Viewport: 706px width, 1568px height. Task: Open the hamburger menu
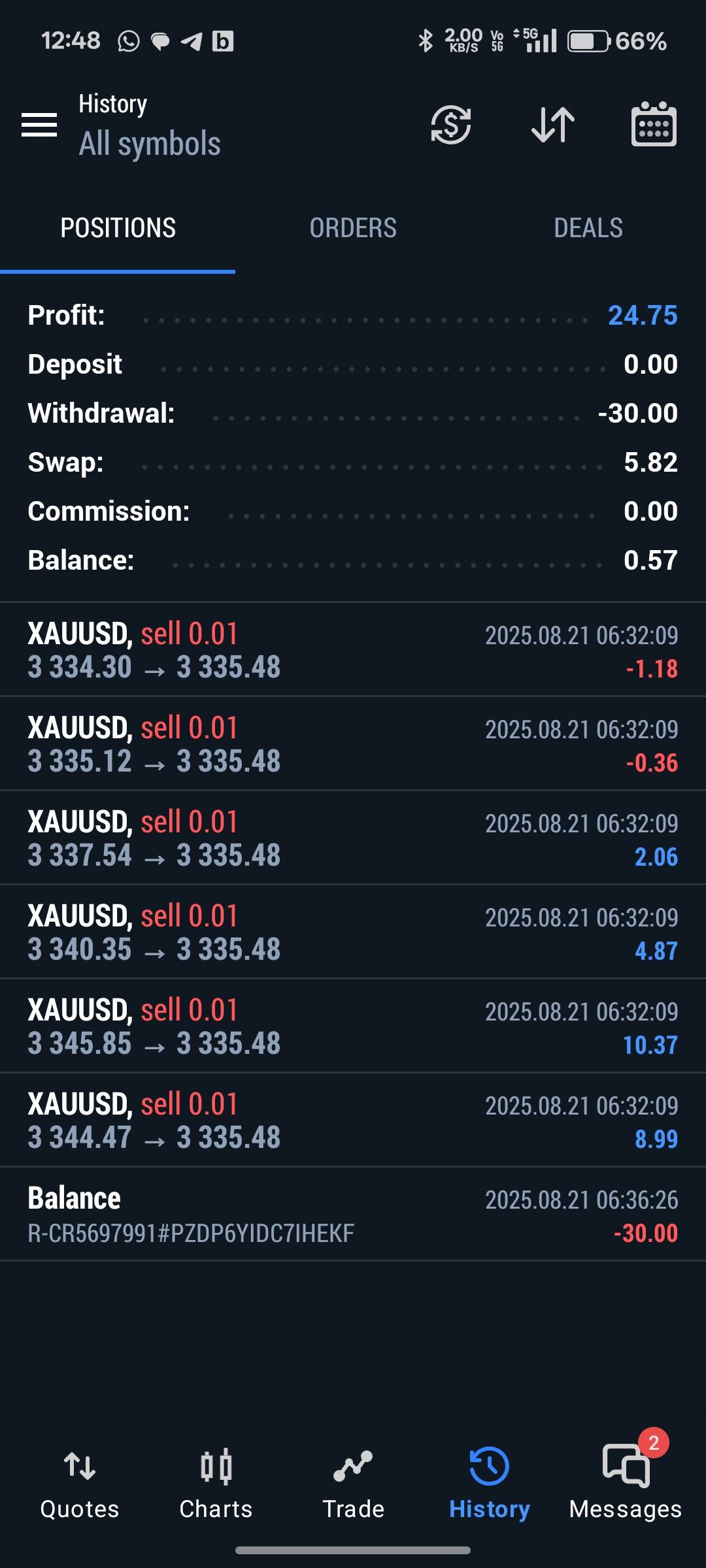tap(39, 125)
